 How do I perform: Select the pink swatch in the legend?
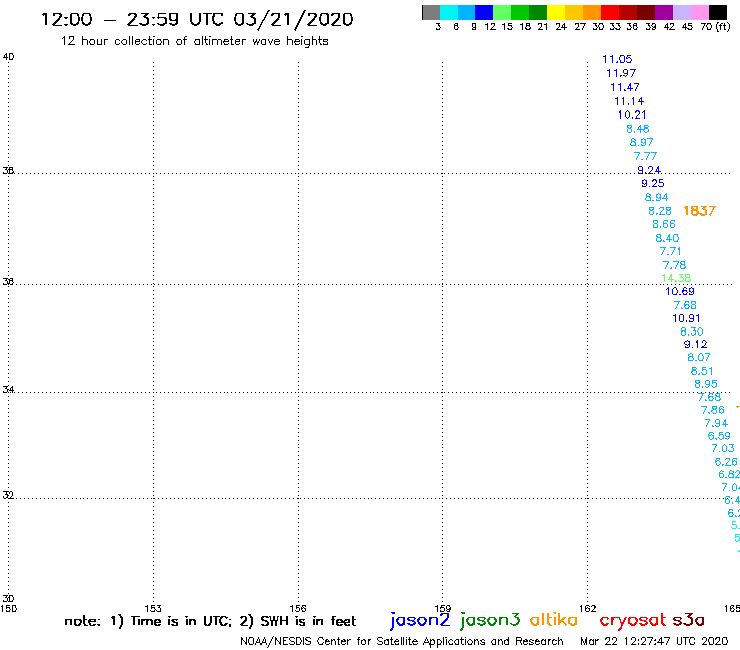coord(699,12)
